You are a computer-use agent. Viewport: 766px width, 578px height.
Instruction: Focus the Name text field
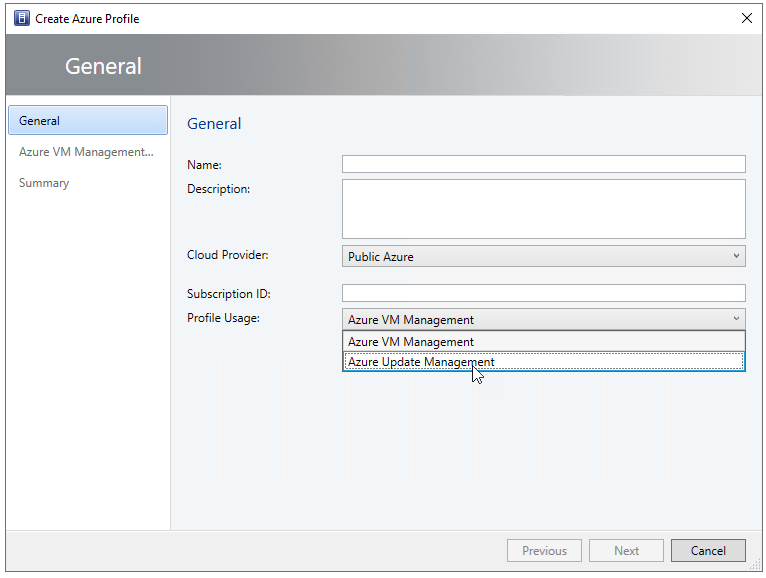[x=543, y=165]
